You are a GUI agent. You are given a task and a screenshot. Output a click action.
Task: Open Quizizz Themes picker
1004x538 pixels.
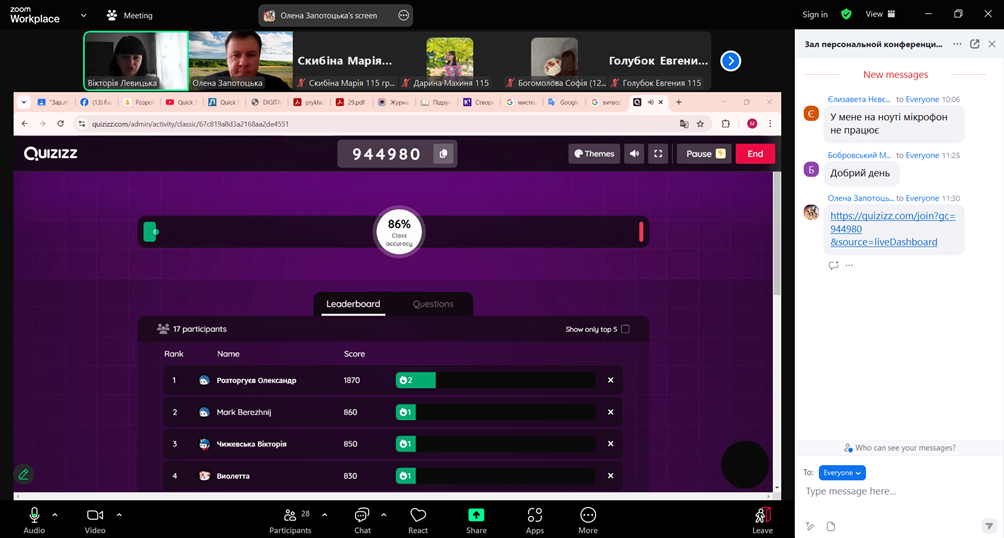(x=594, y=154)
